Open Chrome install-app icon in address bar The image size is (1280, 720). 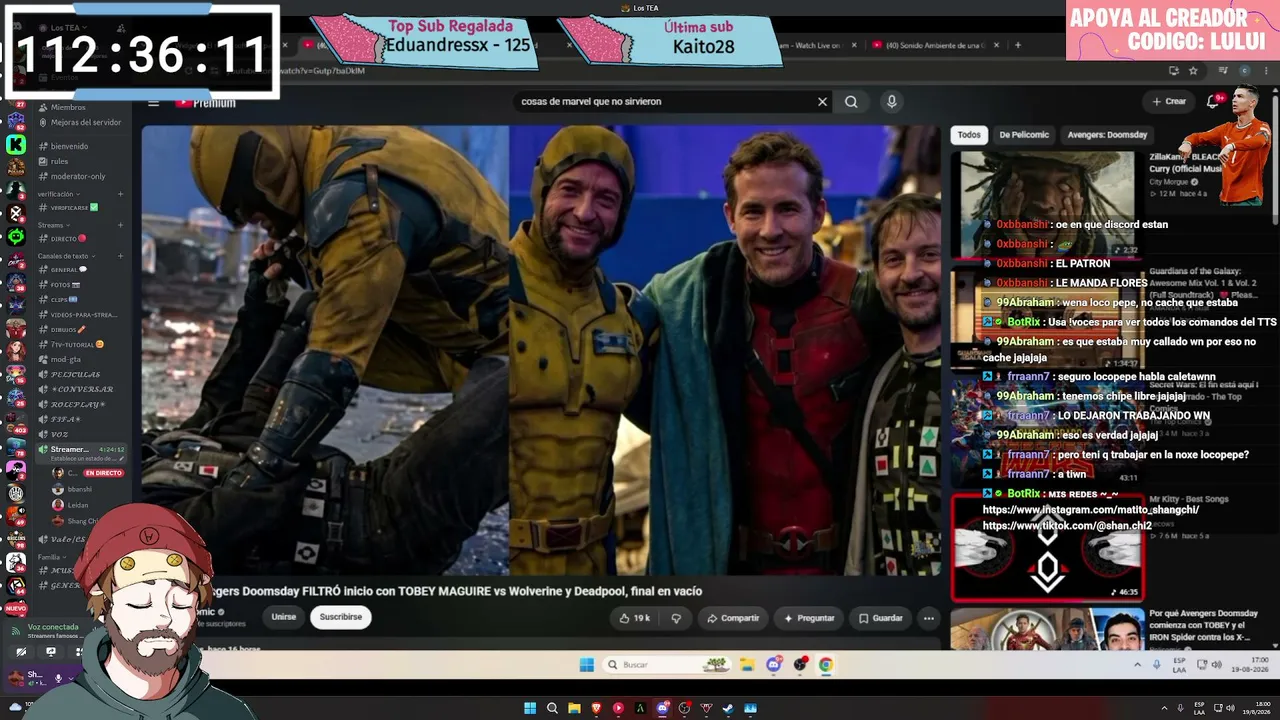click(1174, 71)
